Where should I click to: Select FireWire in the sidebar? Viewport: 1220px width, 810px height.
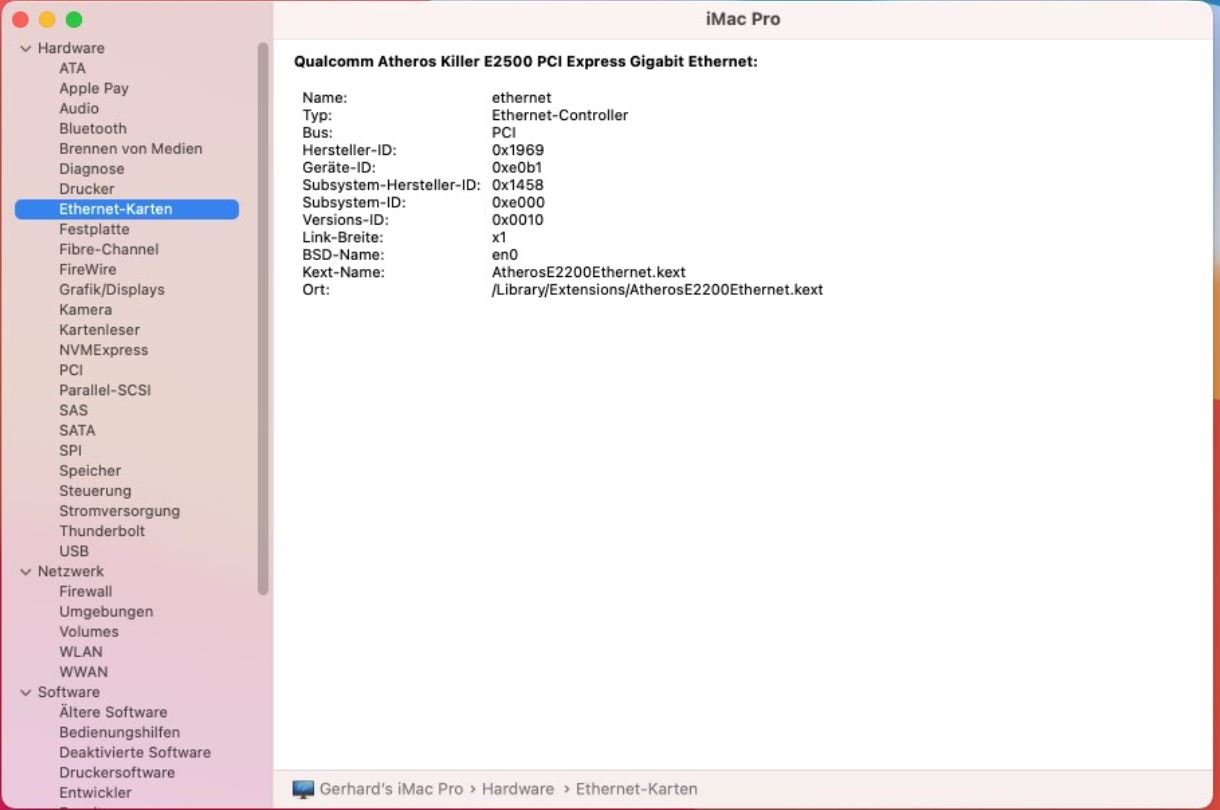click(88, 269)
